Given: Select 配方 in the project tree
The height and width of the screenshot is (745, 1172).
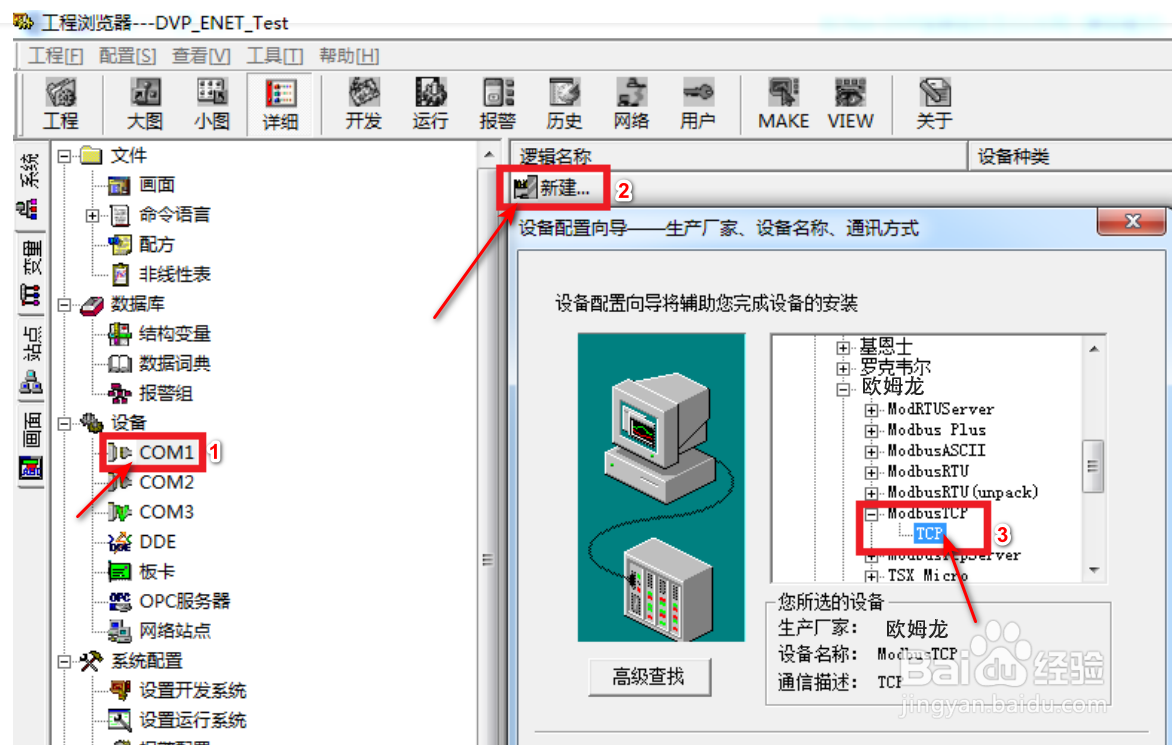Looking at the screenshot, I should [156, 244].
